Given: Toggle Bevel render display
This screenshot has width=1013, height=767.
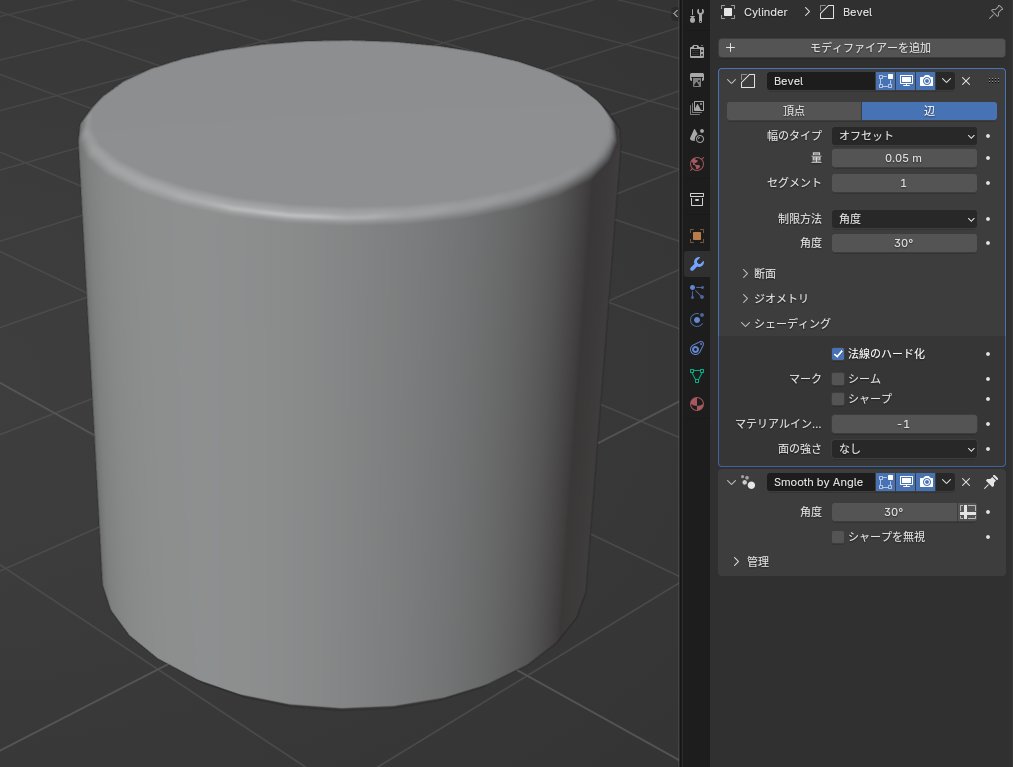Looking at the screenshot, I should point(926,81).
